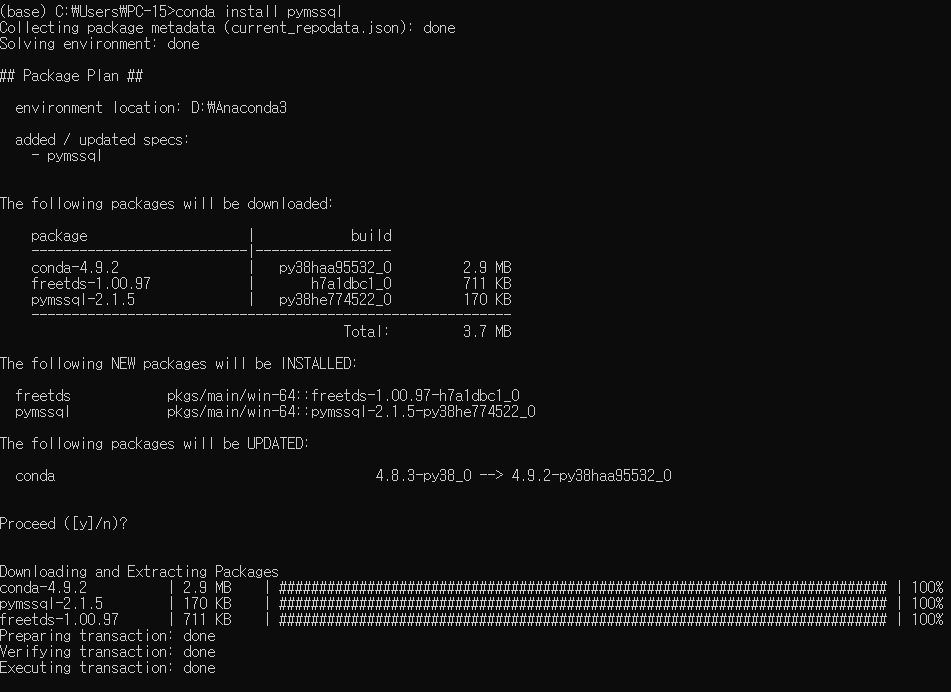Image resolution: width=951 pixels, height=692 pixels.
Task: Click 'conda' name in the UPDATED list
Action: point(35,476)
